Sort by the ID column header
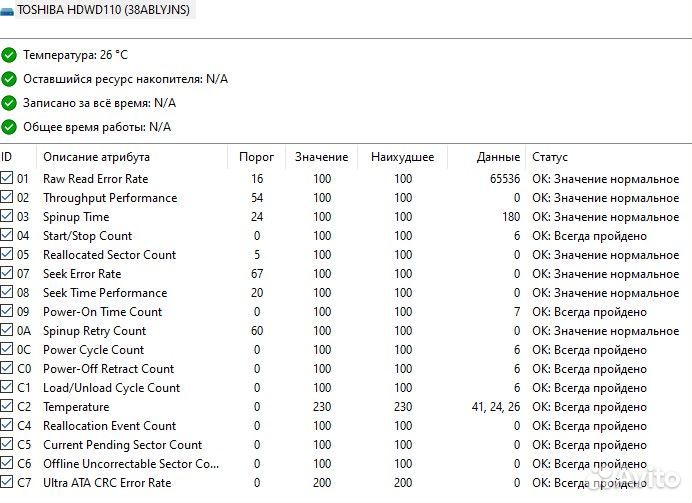The width and height of the screenshot is (692, 503). [7, 157]
